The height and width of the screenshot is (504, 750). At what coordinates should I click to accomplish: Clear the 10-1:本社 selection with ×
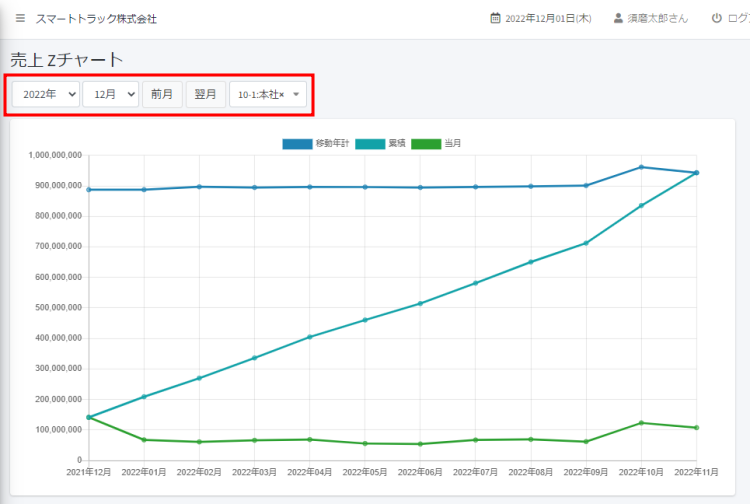point(281,95)
